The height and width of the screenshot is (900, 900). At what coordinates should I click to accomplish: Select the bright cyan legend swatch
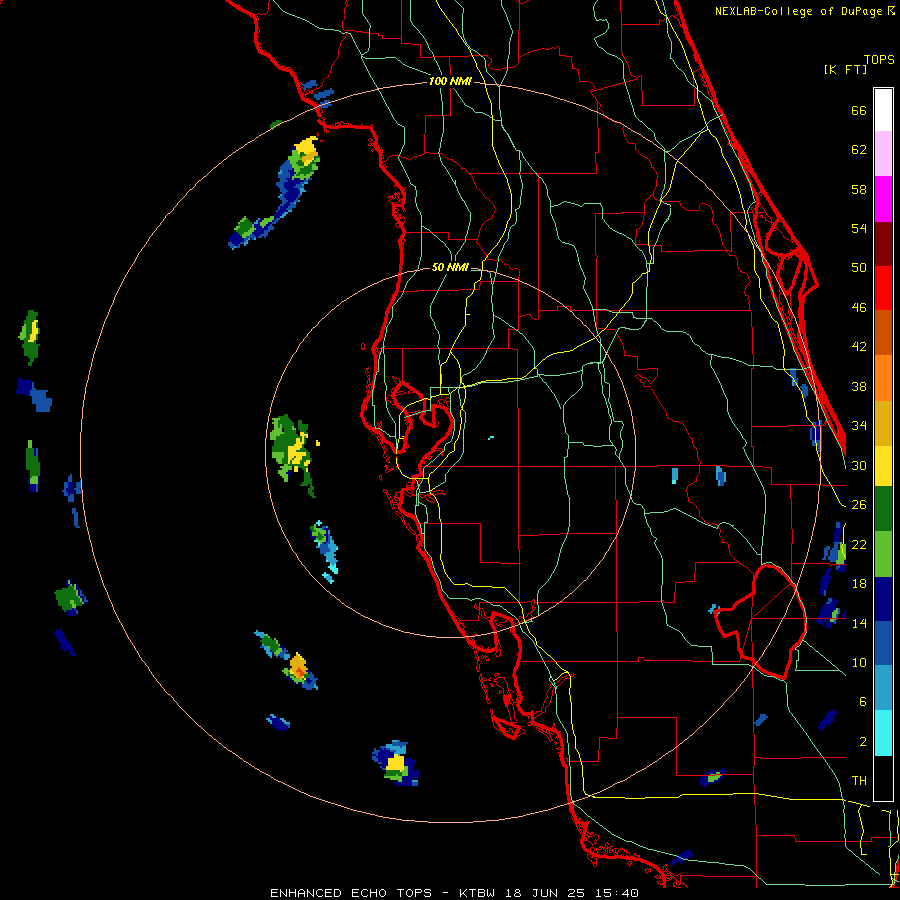883,733
